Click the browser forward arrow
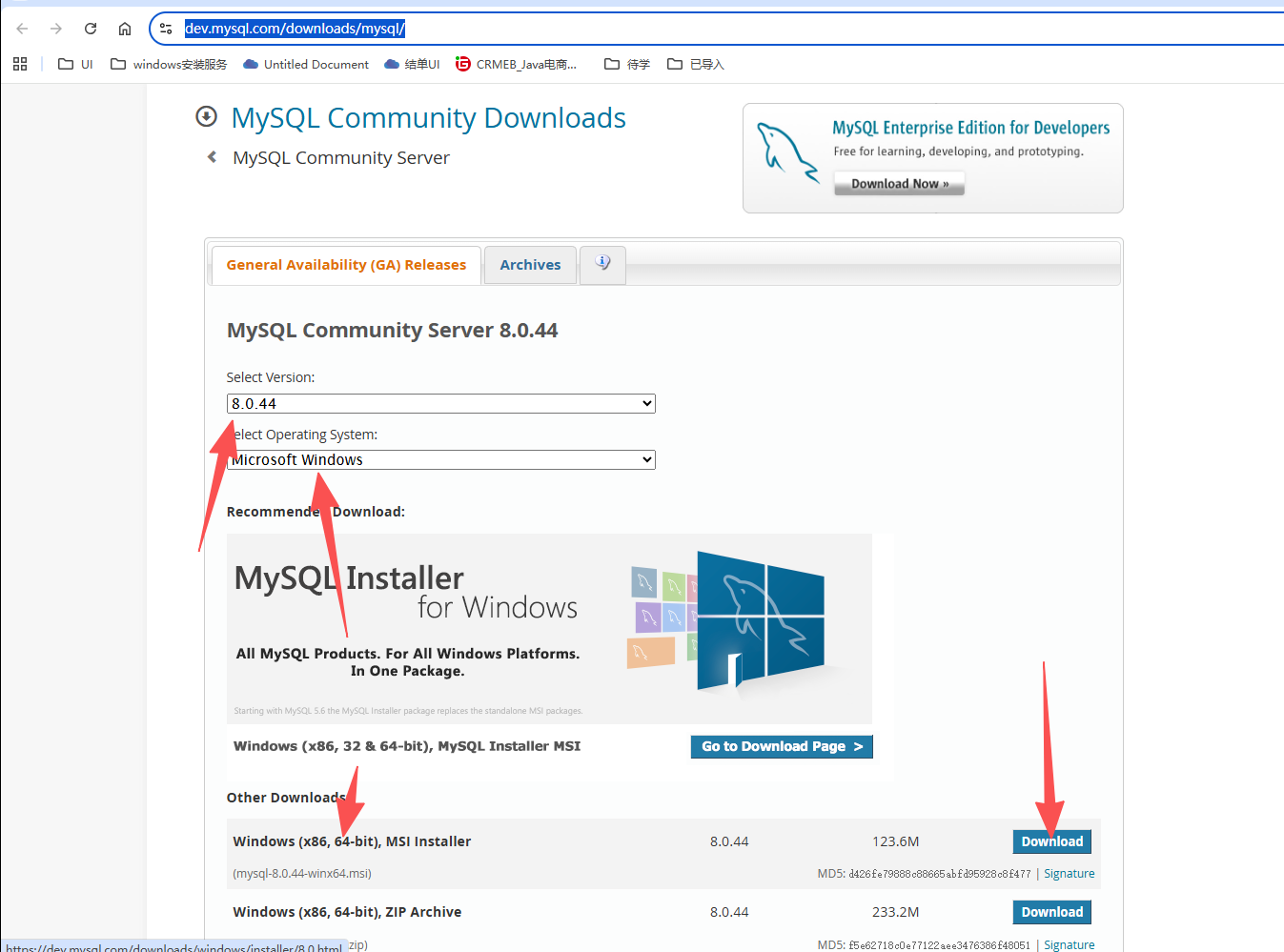Screen dimensions: 1284x952 click(x=56, y=29)
